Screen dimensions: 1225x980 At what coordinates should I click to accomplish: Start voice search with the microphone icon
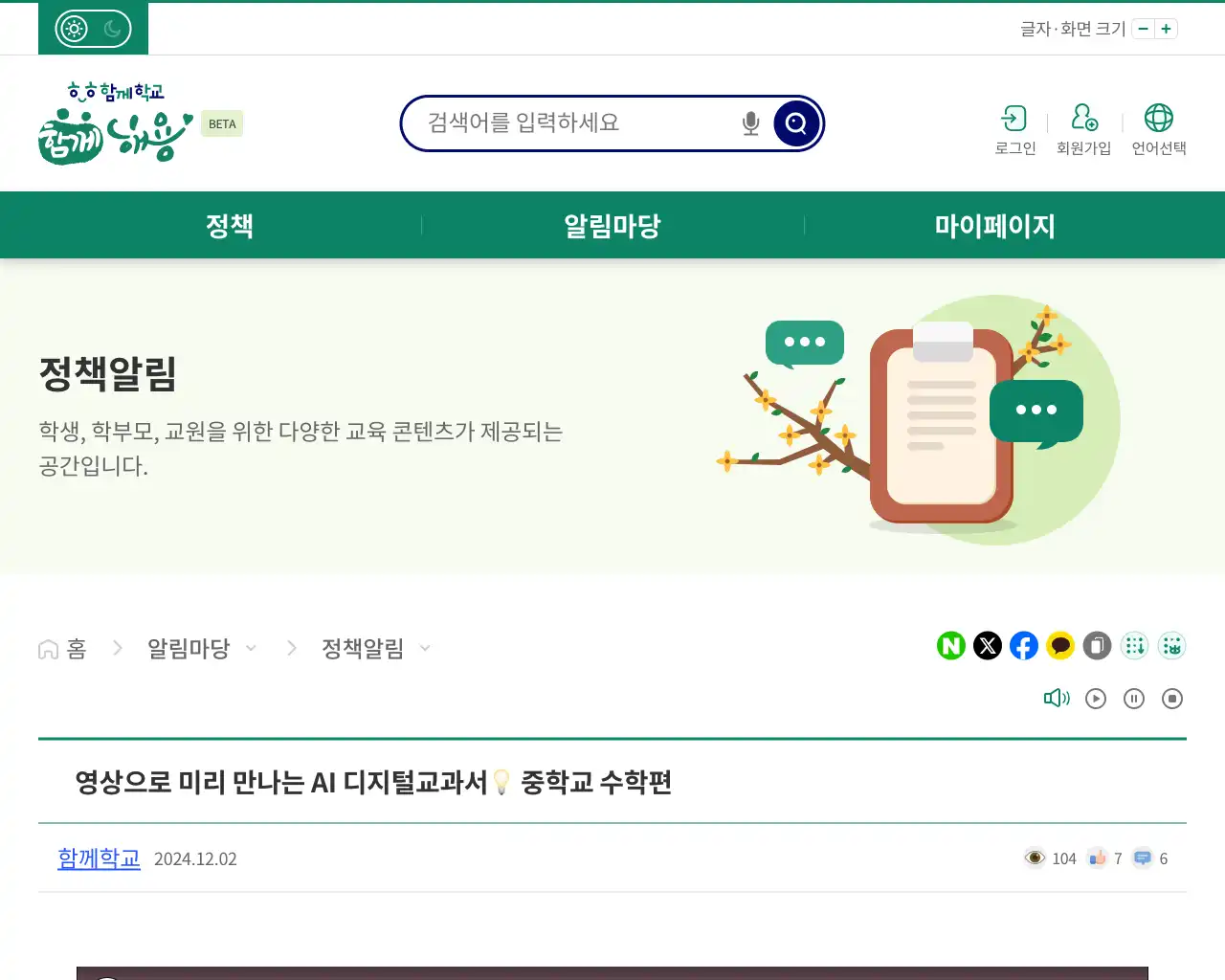[x=749, y=122]
